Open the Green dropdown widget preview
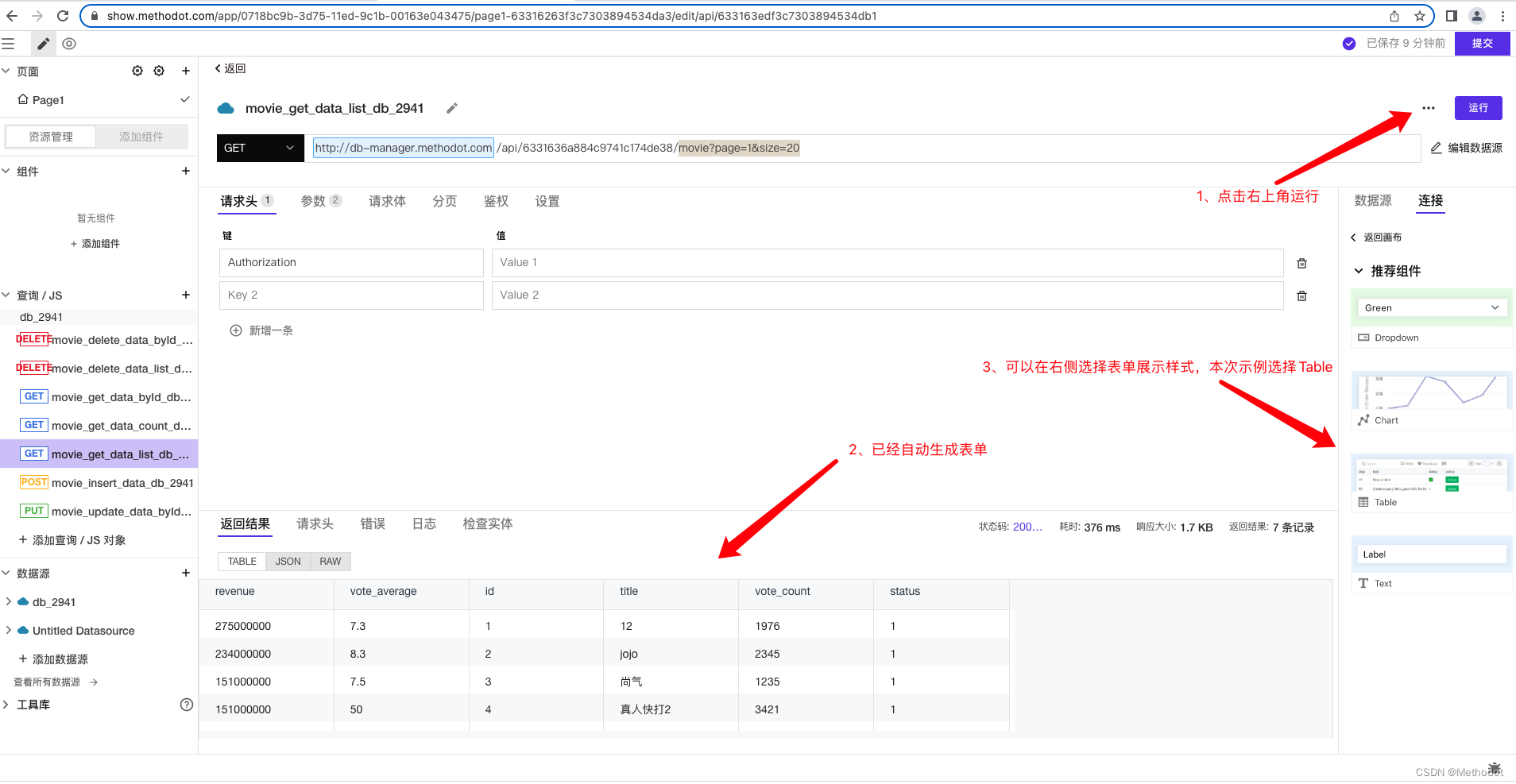The image size is (1516, 784). point(1432,307)
